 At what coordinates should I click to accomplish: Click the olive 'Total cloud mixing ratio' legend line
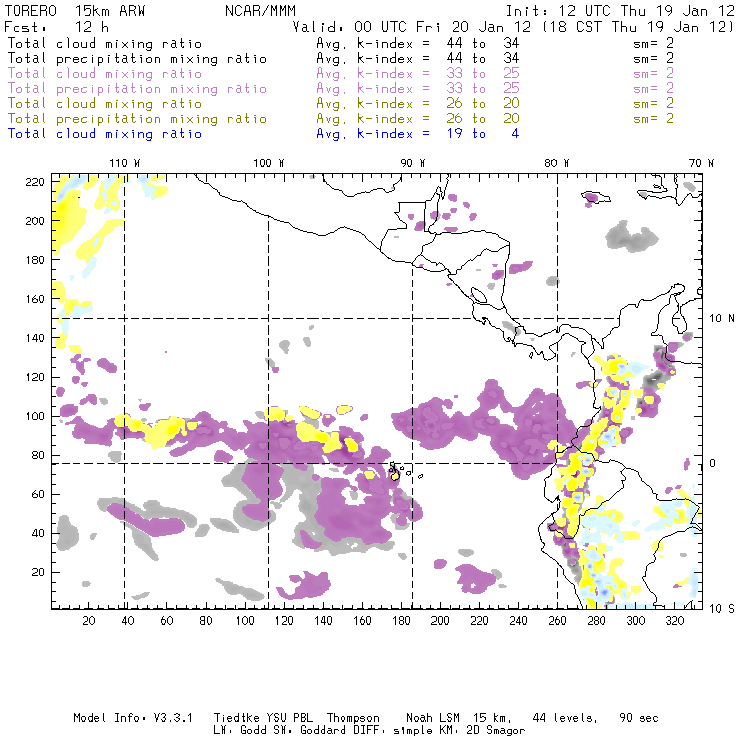coord(105,104)
